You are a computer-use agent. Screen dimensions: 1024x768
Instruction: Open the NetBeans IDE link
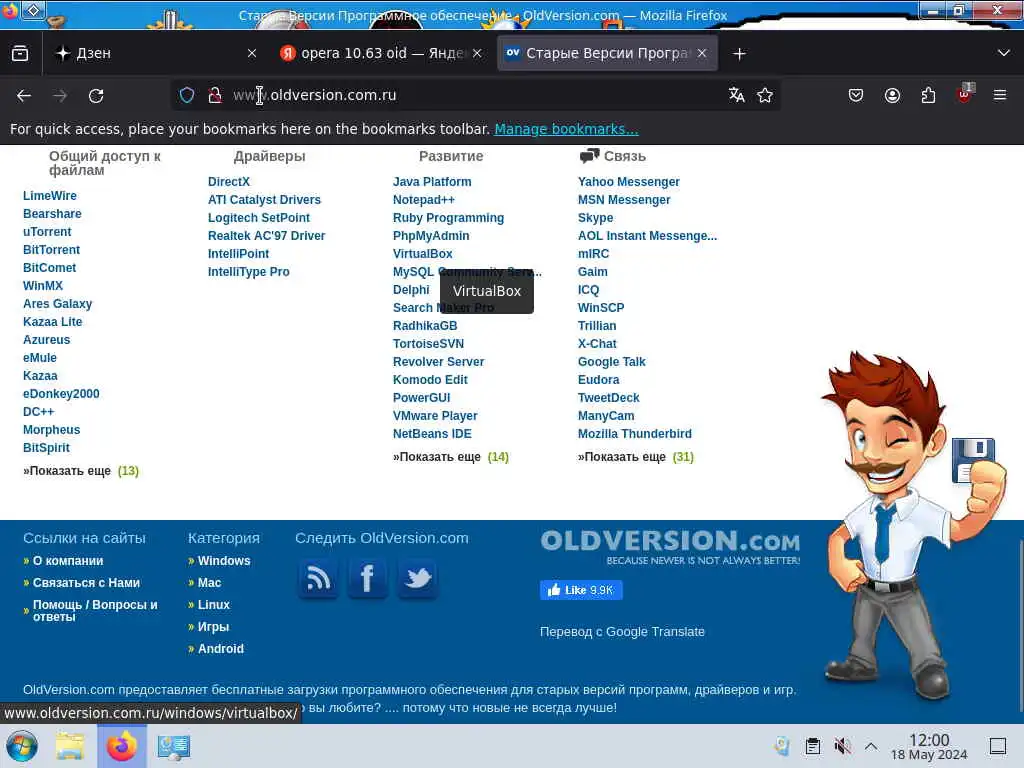tap(432, 434)
